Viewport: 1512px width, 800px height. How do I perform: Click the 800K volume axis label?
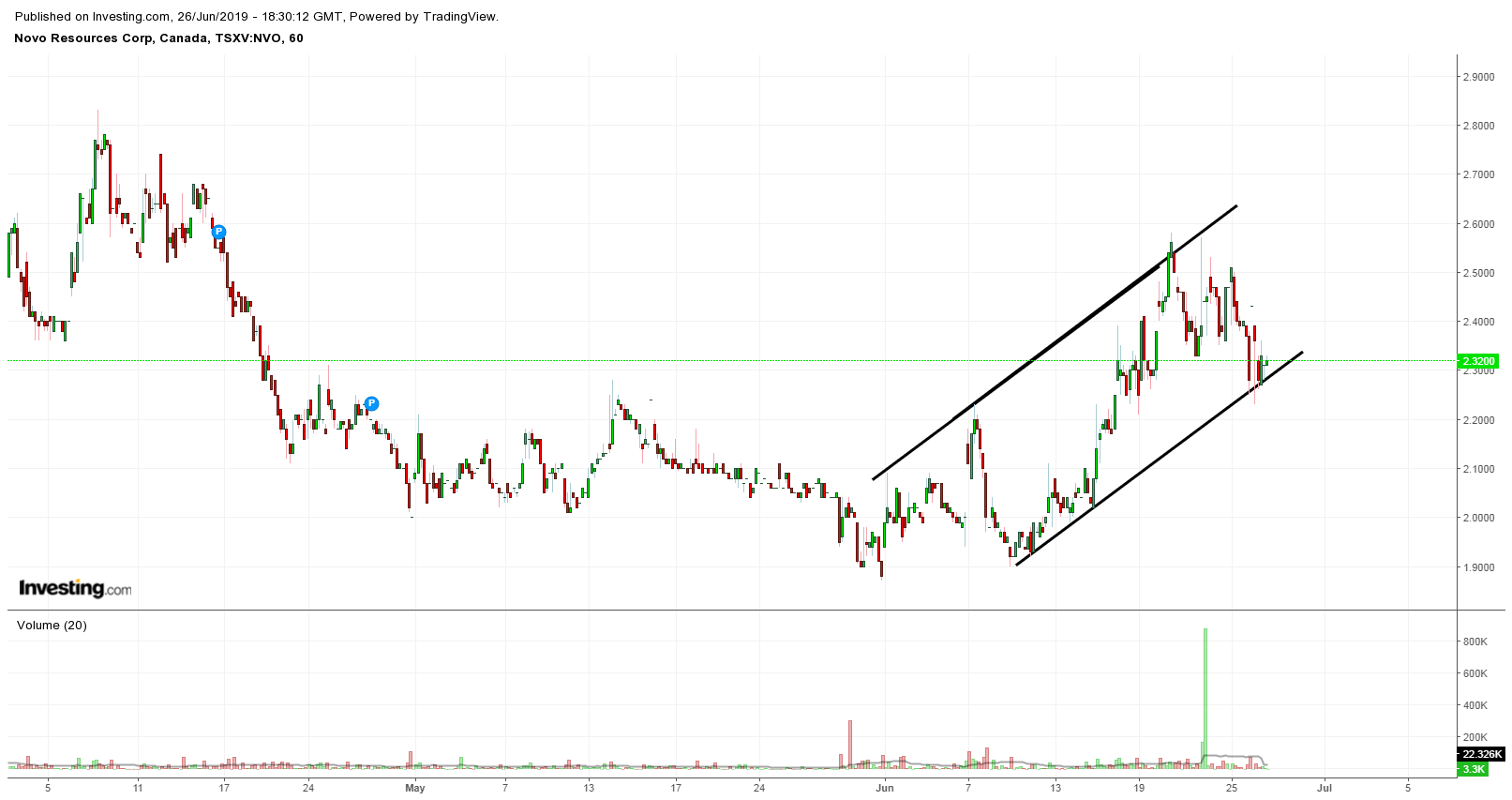click(x=1475, y=642)
